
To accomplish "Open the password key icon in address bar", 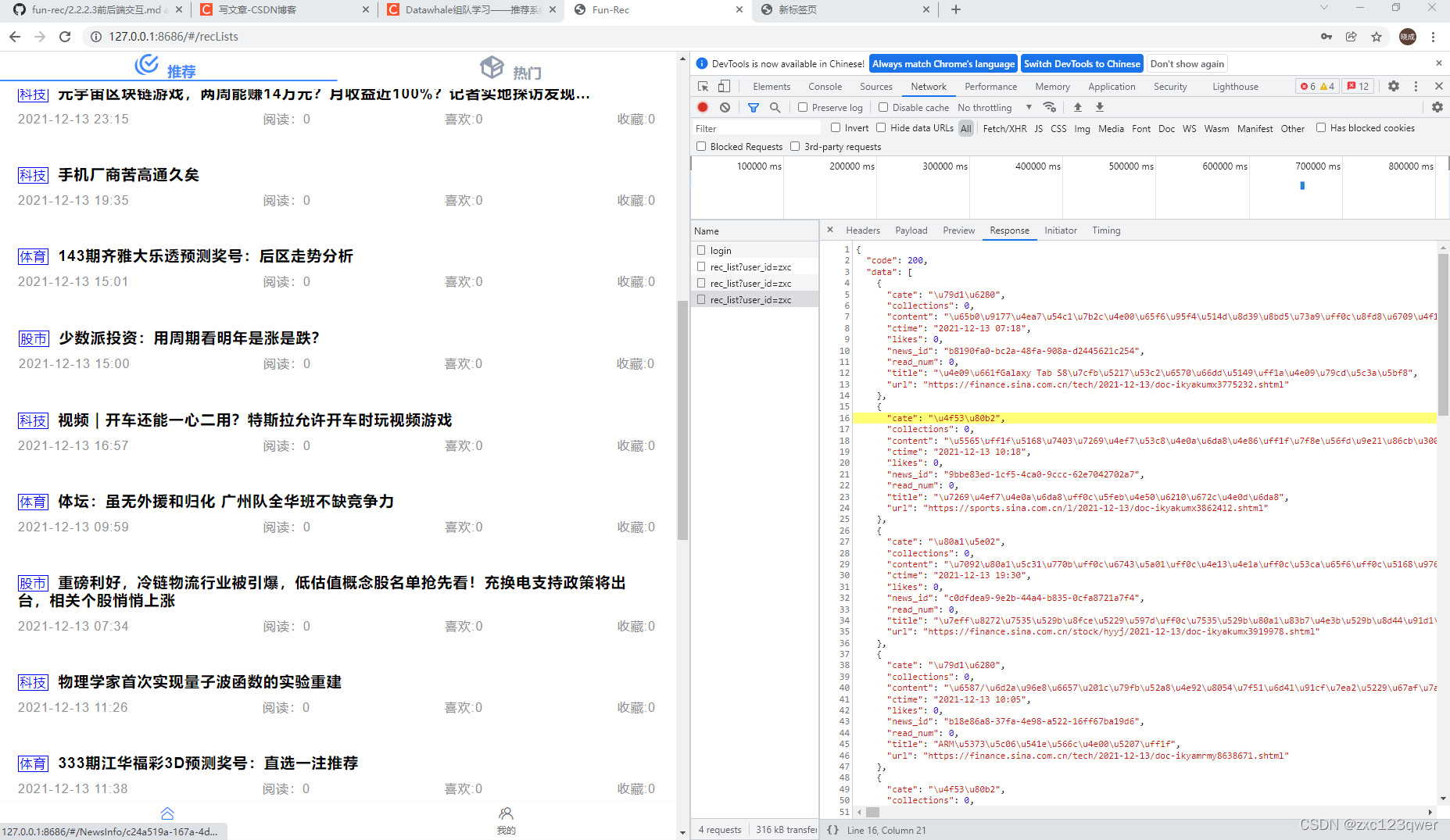I will click(x=1326, y=37).
